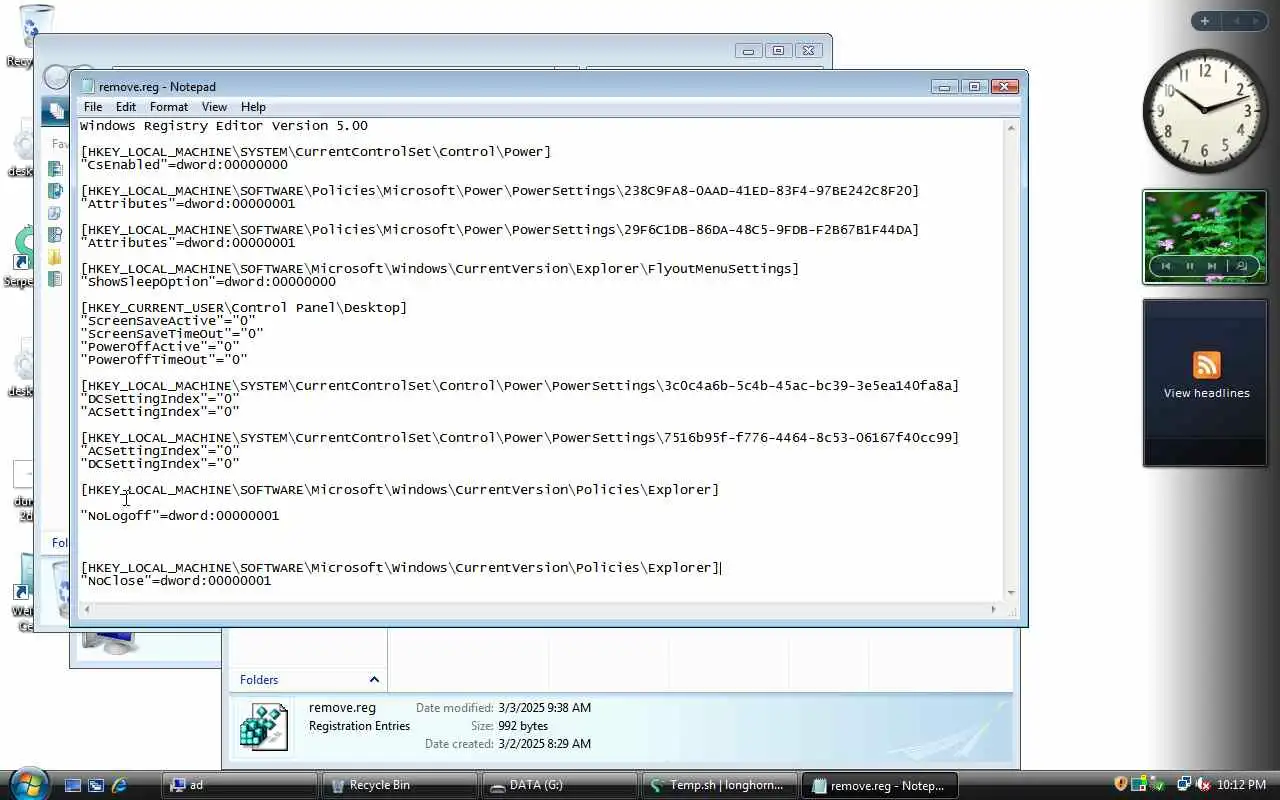This screenshot has width=1280, height=800.
Task: Click the [HKEY_CURRENT_USER\Control Panel\Desktop] line
Action: point(244,308)
